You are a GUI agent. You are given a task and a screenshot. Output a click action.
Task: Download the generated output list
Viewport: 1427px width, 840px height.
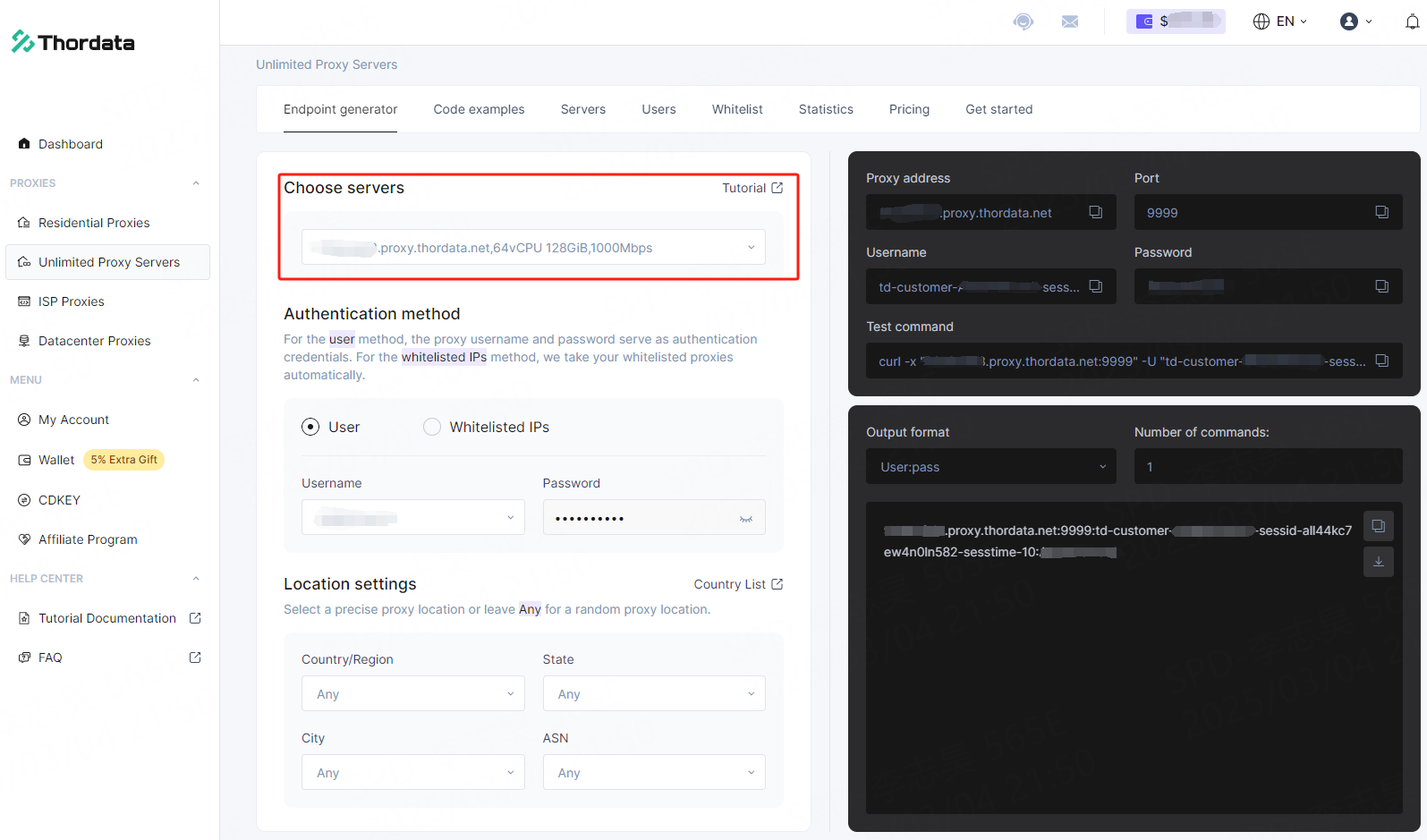point(1379,562)
